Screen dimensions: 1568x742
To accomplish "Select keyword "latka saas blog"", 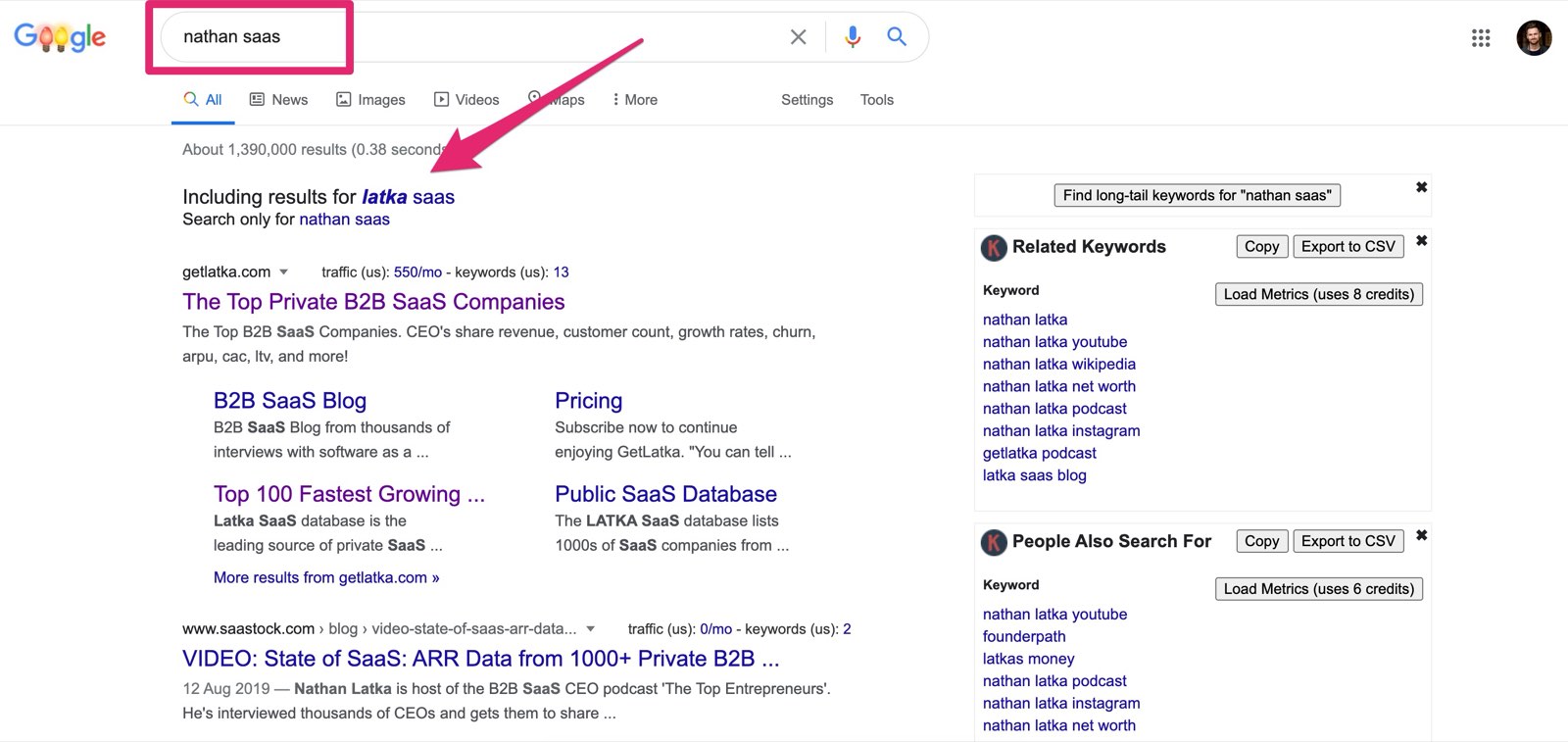I will click(x=1035, y=476).
